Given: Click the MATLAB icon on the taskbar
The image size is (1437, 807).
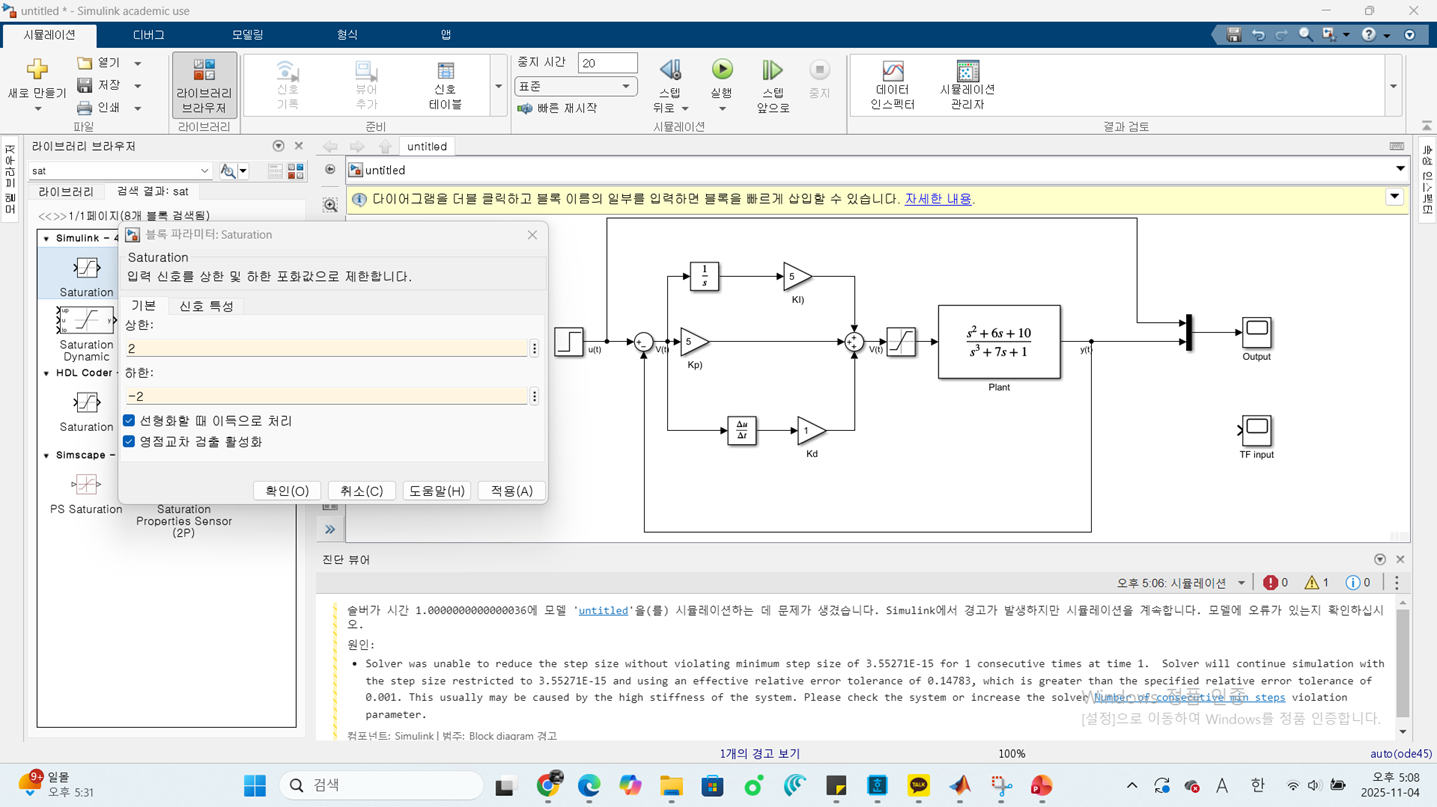Looking at the screenshot, I should pos(959,786).
